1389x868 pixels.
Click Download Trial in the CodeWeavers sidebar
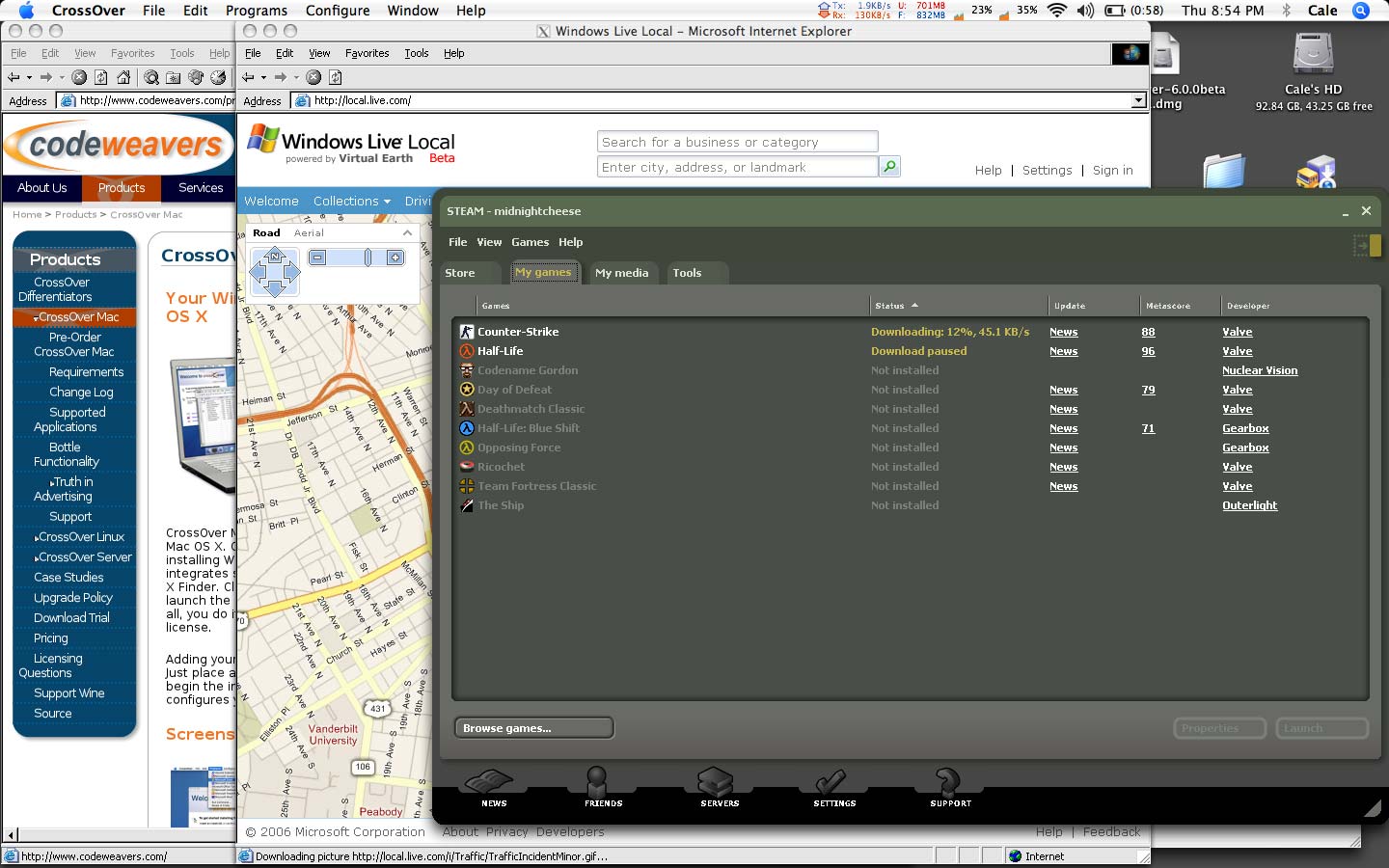pos(71,618)
